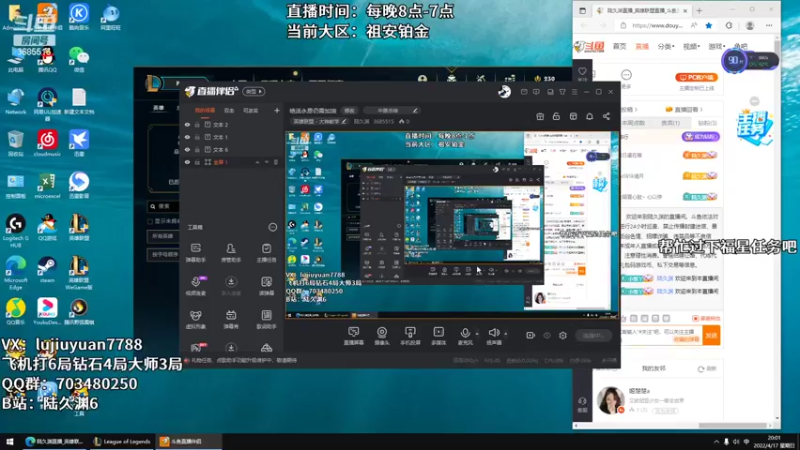Open the mode switch button beside streaming app logo

[254, 92]
